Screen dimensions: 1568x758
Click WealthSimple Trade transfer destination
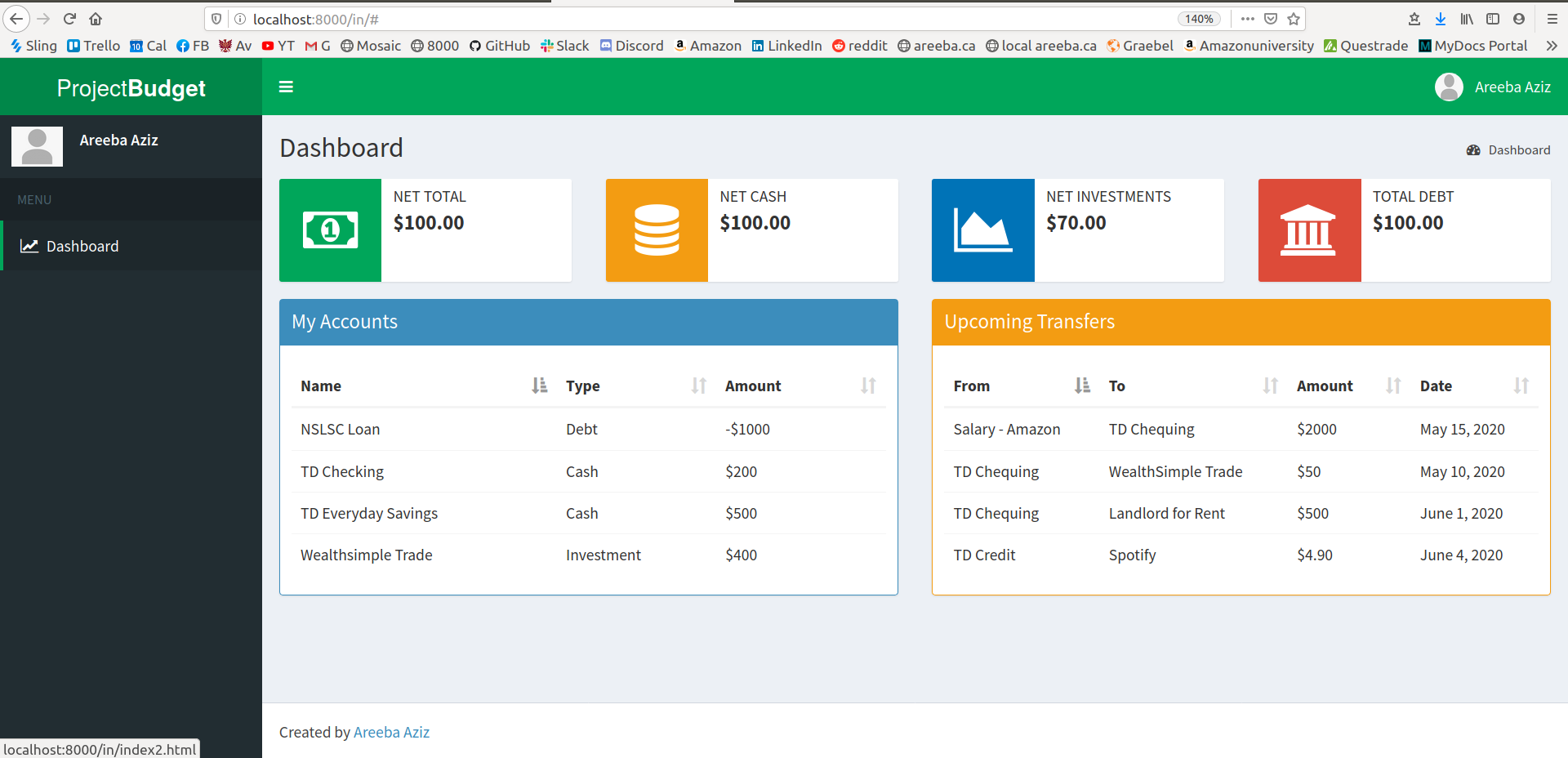pyautogui.click(x=1175, y=471)
